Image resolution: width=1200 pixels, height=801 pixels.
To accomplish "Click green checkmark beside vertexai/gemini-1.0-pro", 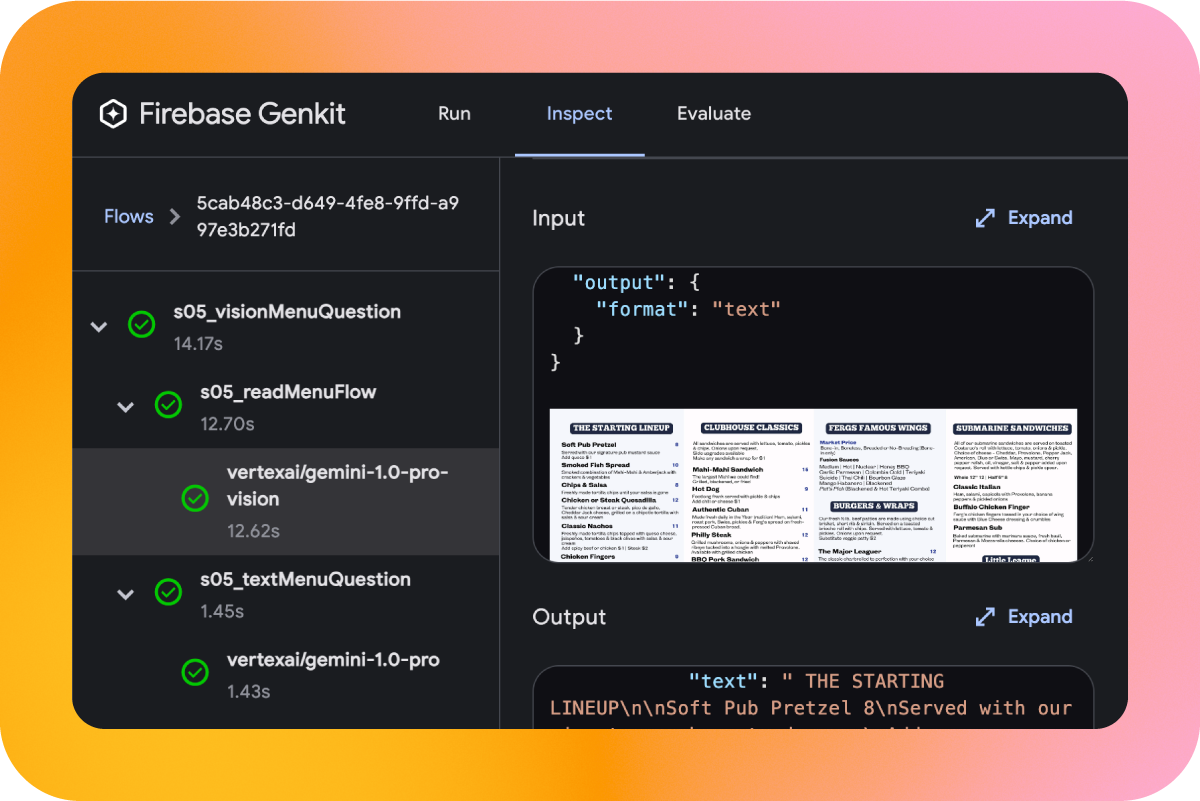I will coord(195,673).
